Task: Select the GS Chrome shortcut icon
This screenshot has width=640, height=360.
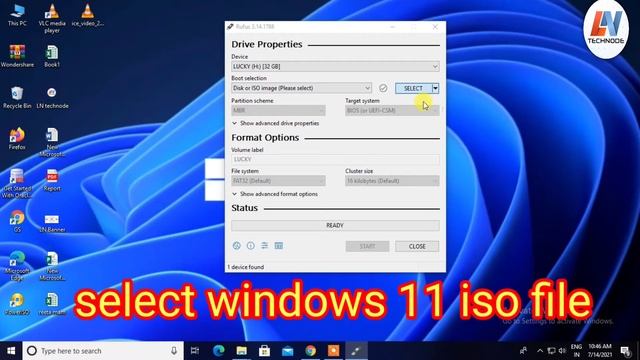Action: click(x=17, y=222)
